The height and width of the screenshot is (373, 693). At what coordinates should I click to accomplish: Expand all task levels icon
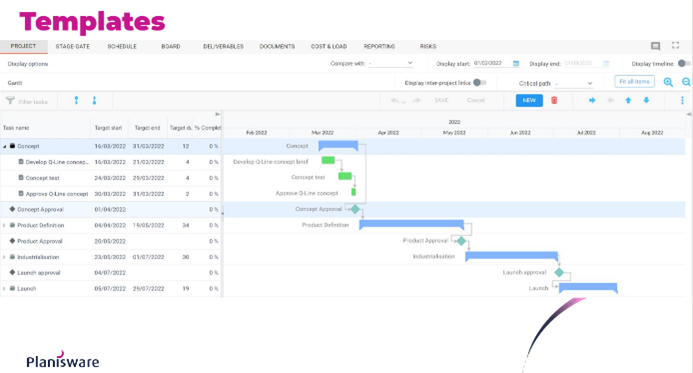click(76, 101)
